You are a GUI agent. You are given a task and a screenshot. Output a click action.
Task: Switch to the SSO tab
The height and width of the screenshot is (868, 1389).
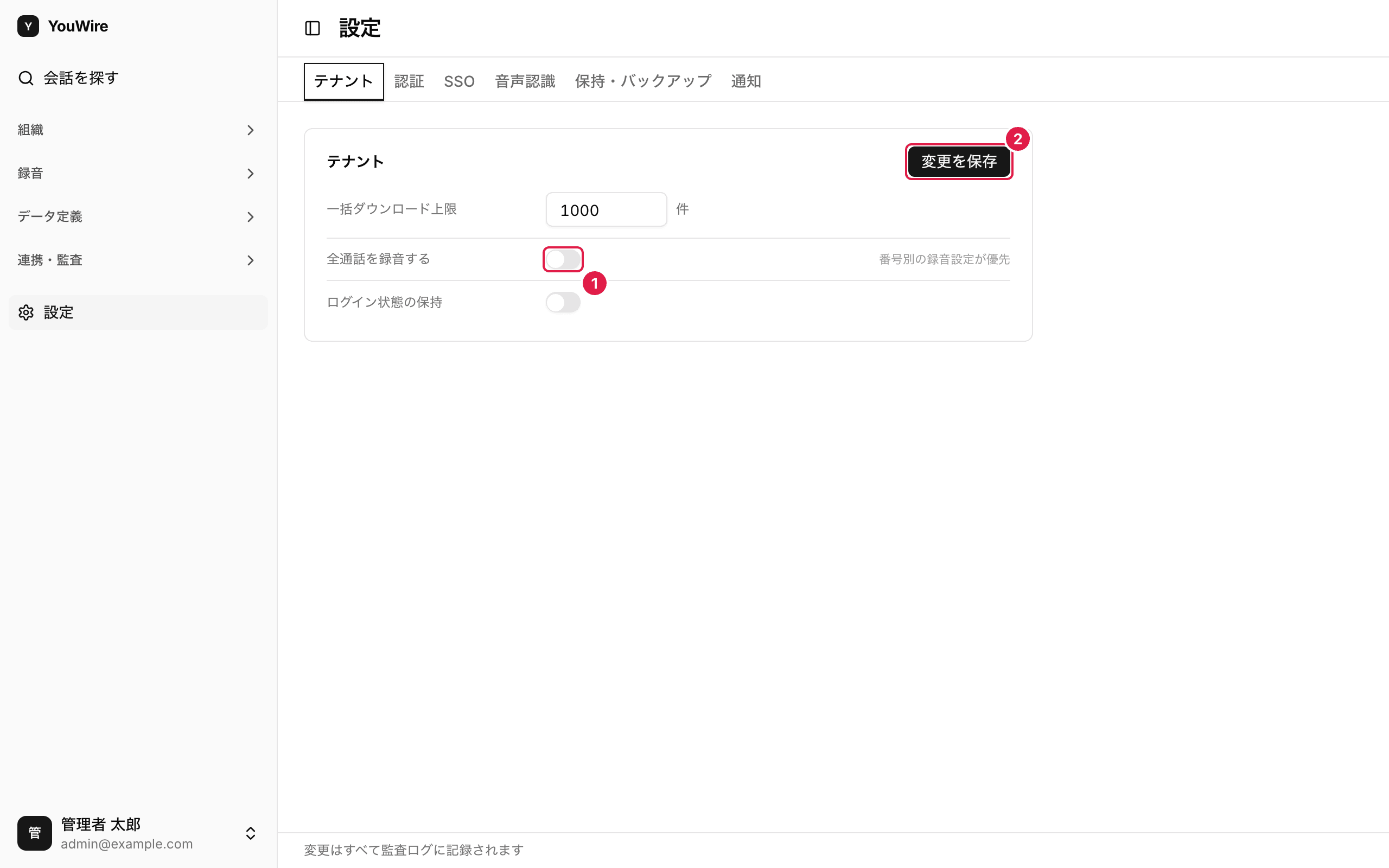coord(459,81)
